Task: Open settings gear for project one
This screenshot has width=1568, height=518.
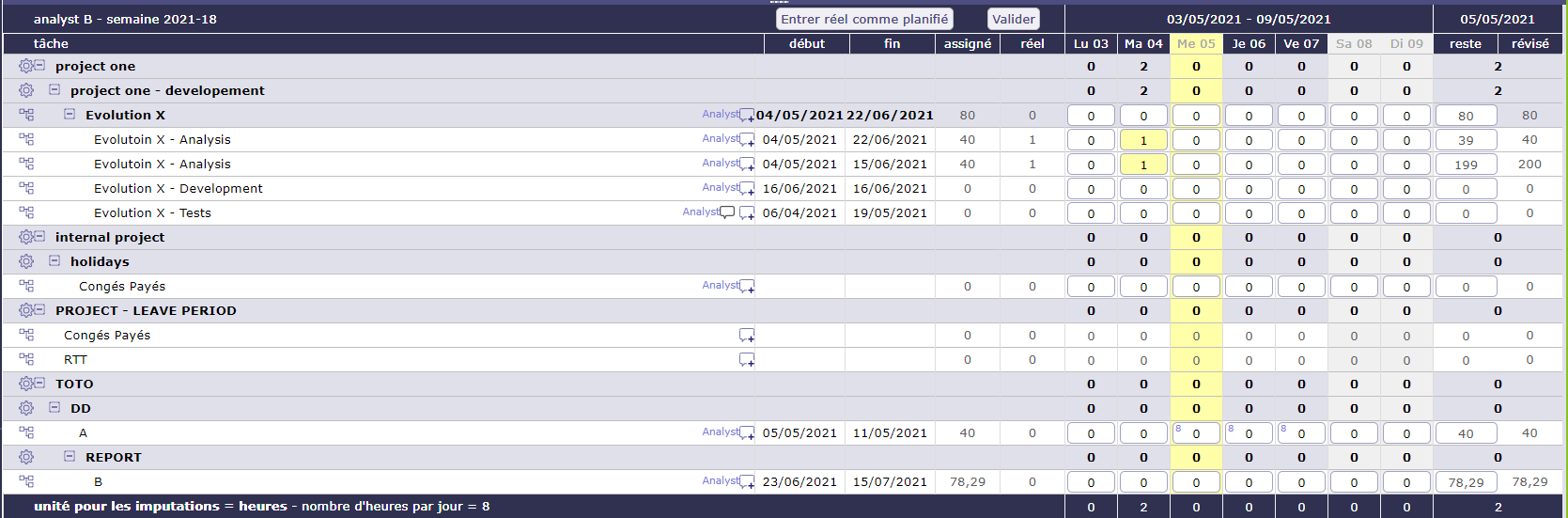Action: coord(25,66)
